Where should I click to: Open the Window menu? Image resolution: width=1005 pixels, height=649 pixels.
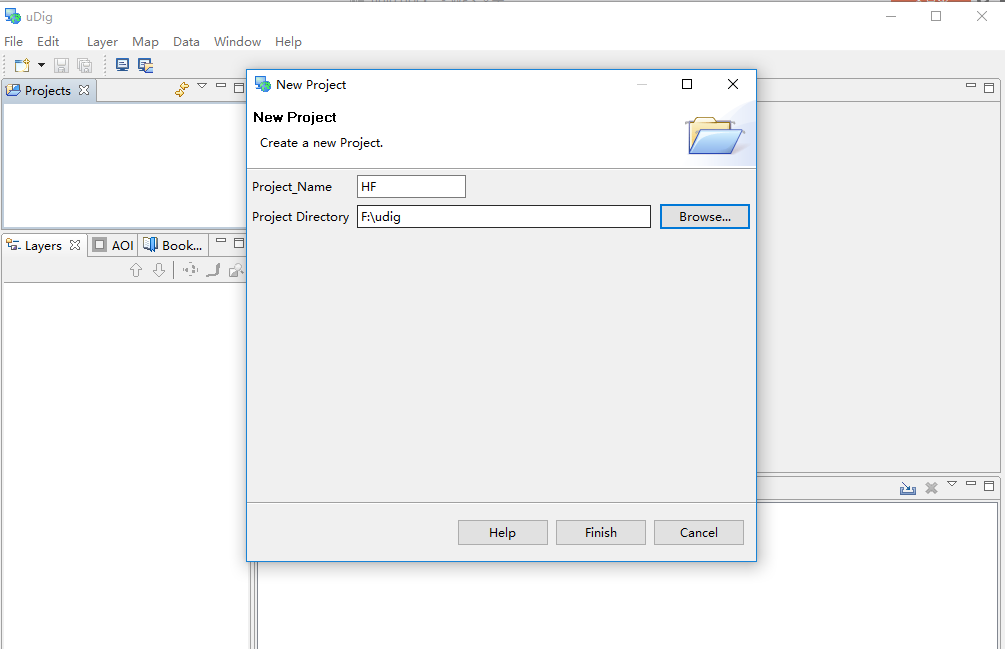click(x=237, y=42)
